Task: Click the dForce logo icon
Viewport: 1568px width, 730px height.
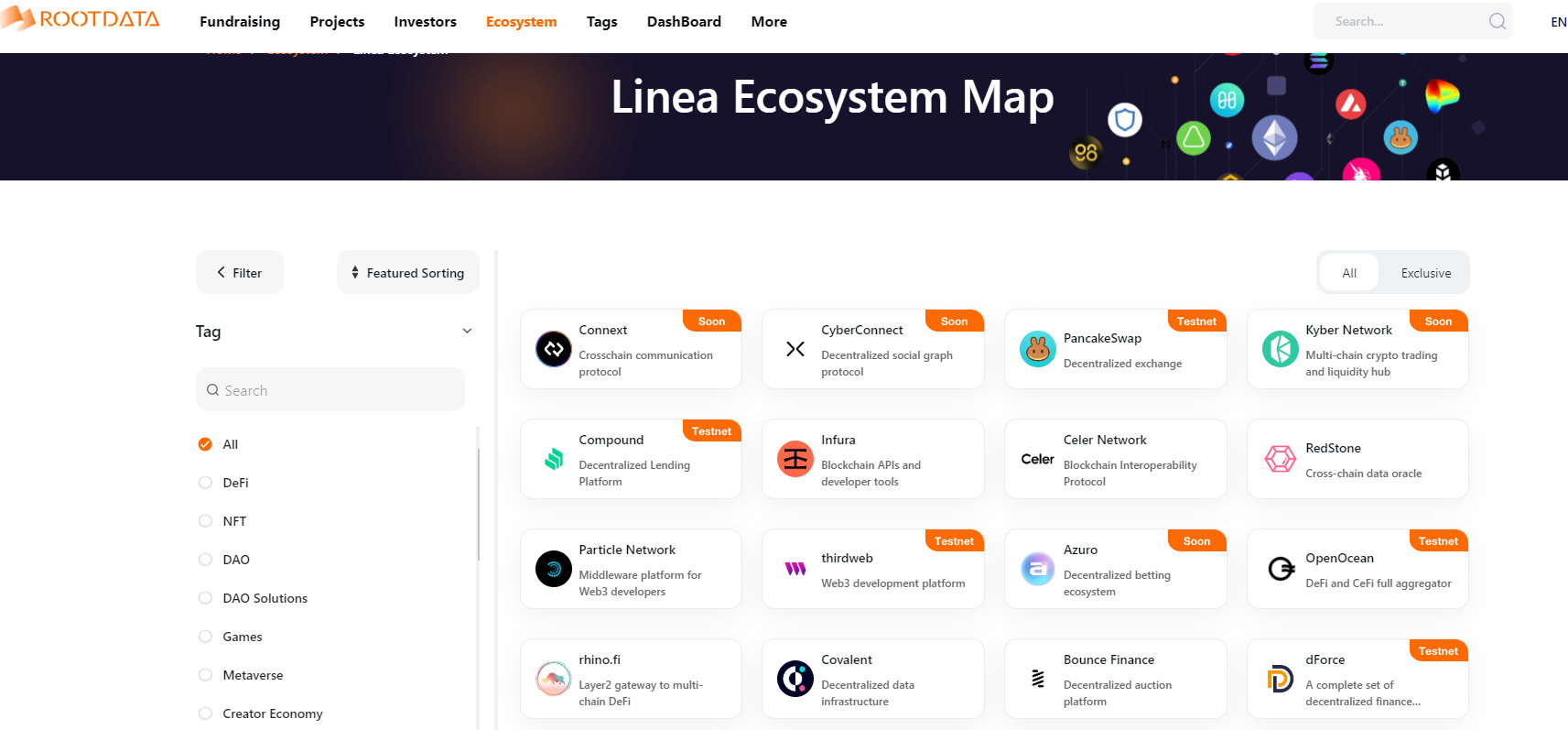Action: coord(1281,679)
